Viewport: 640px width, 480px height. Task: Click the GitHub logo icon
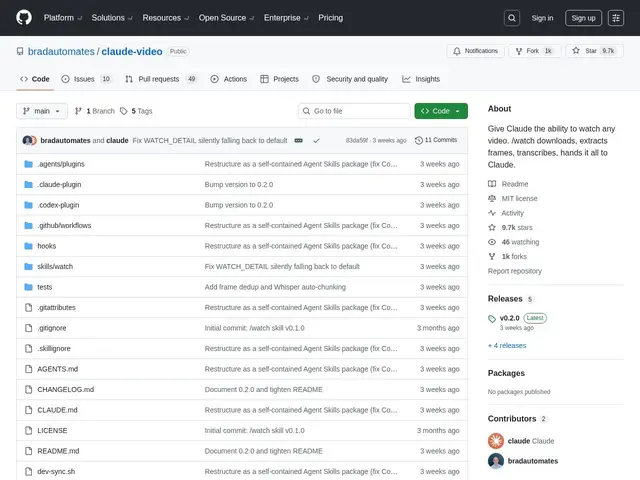[x=24, y=18]
